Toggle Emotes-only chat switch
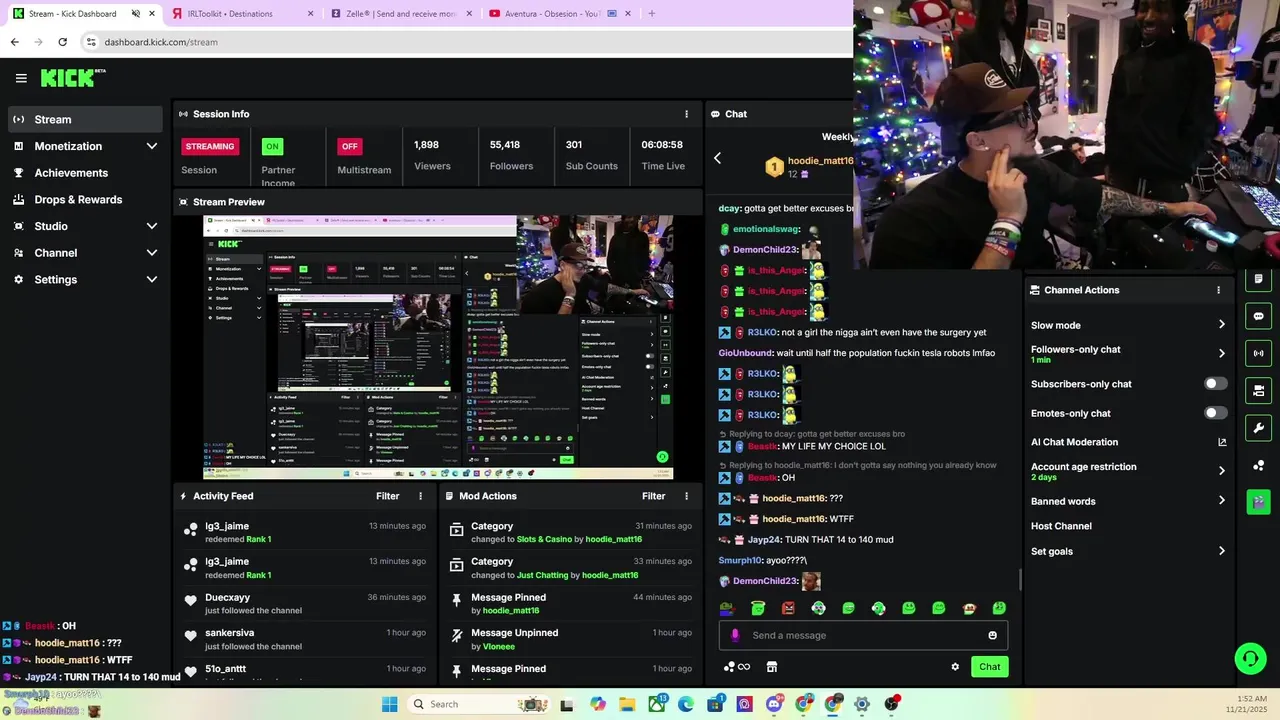The width and height of the screenshot is (1280, 720). click(x=1215, y=413)
